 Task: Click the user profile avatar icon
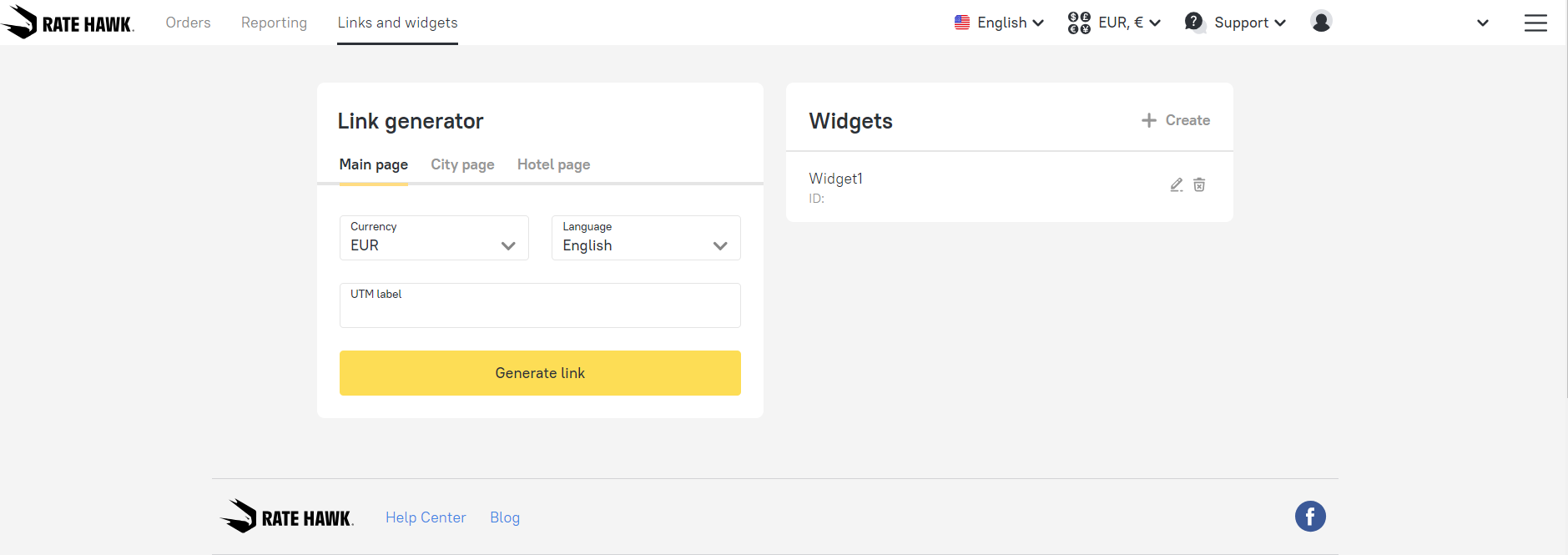click(x=1320, y=22)
